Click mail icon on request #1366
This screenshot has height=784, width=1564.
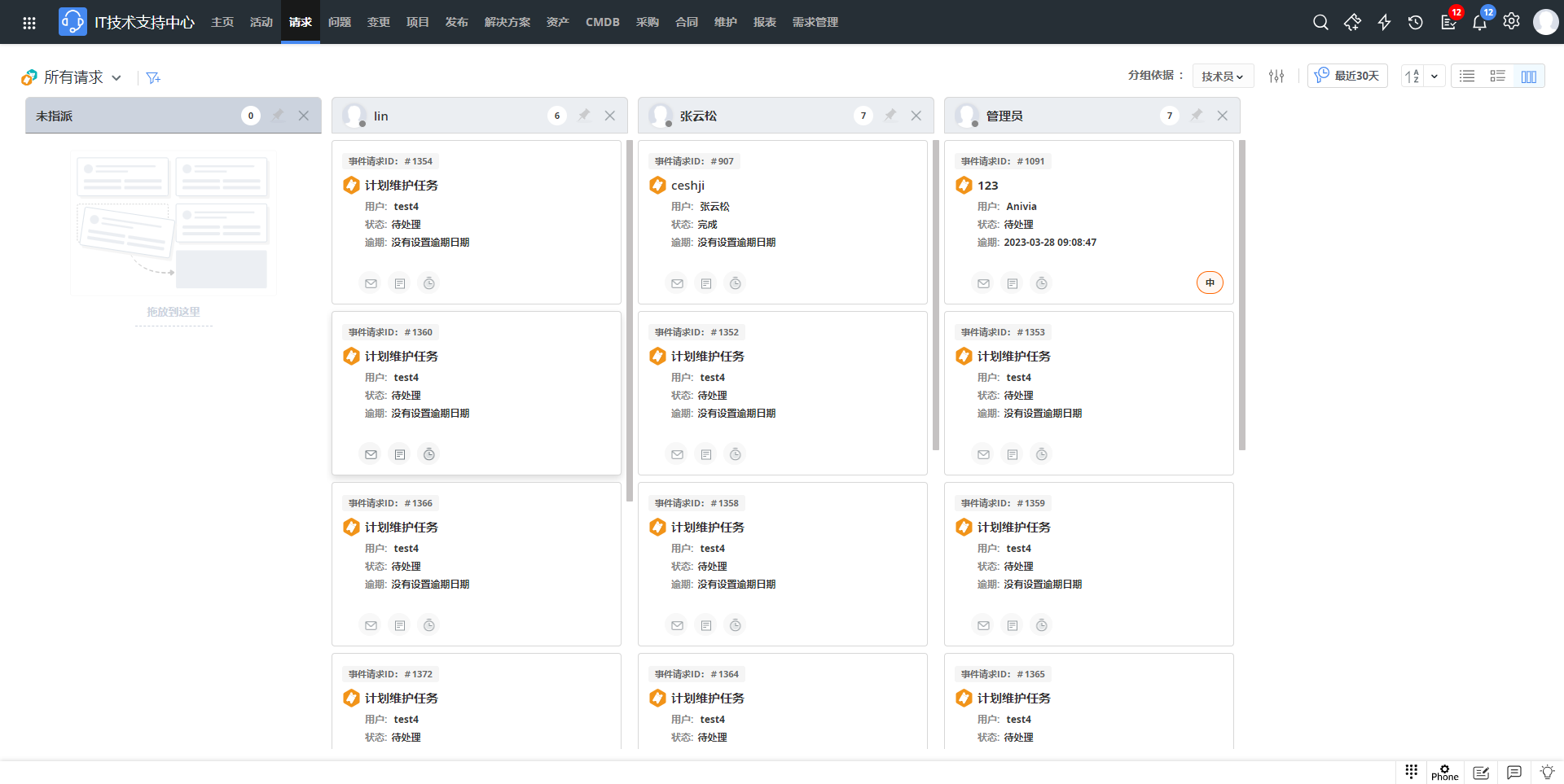tap(371, 625)
